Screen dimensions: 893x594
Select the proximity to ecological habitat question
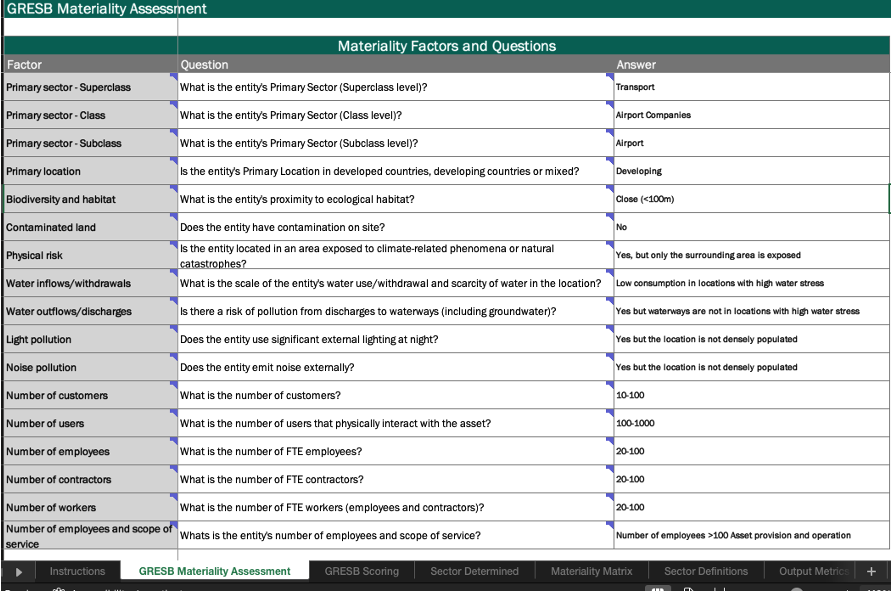396,199
